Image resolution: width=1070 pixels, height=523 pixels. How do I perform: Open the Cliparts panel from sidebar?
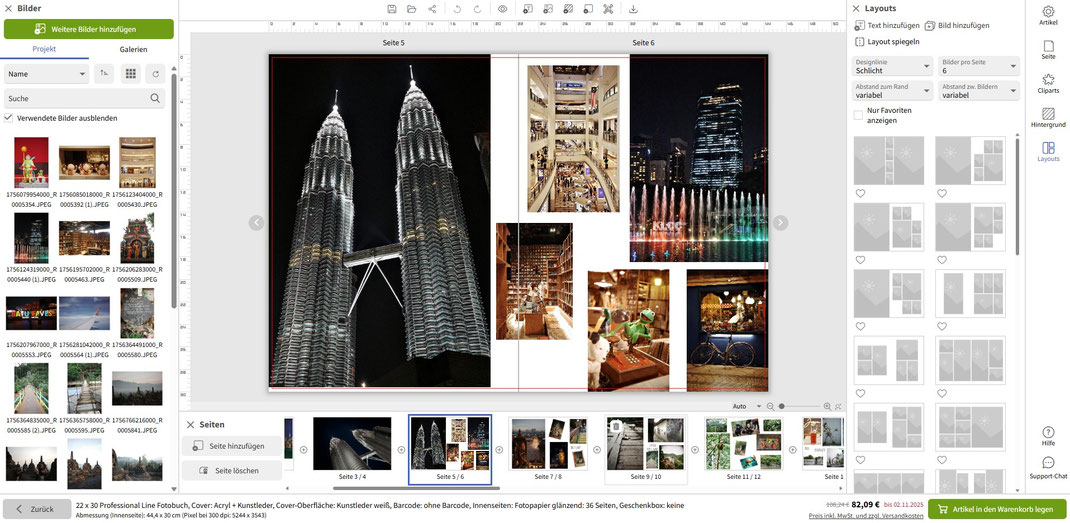pyautogui.click(x=1048, y=83)
